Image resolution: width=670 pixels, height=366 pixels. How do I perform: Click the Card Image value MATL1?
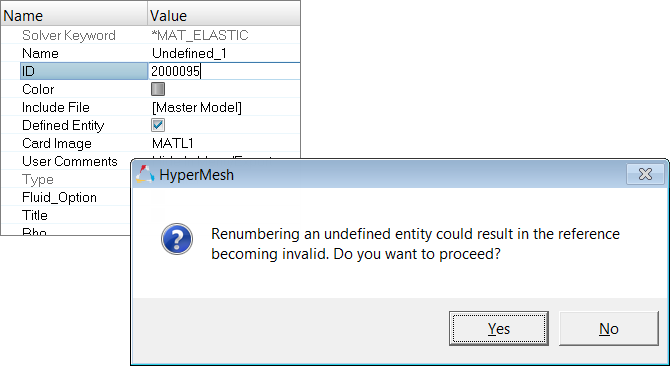coord(173,143)
